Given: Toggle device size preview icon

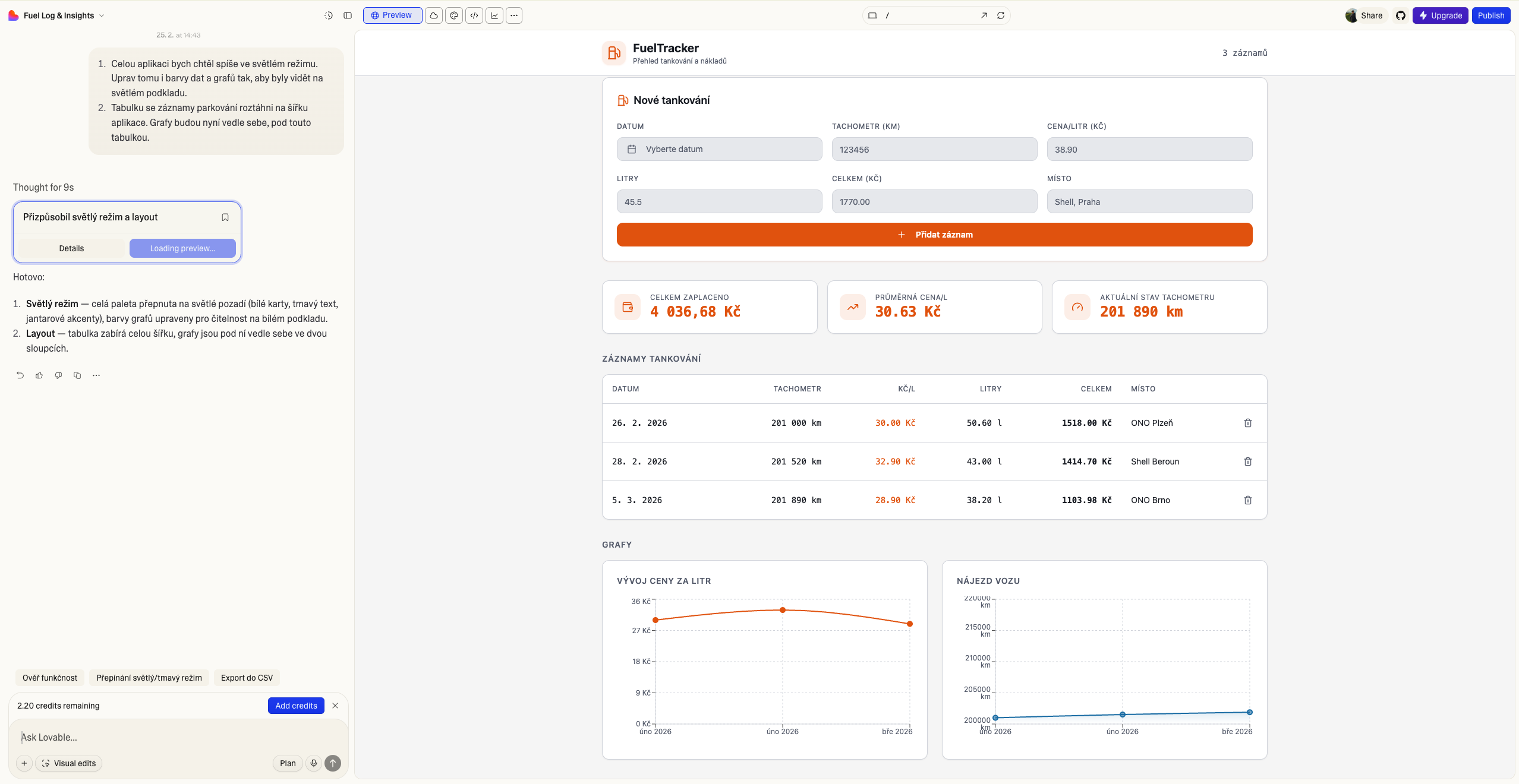Looking at the screenshot, I should point(872,15).
